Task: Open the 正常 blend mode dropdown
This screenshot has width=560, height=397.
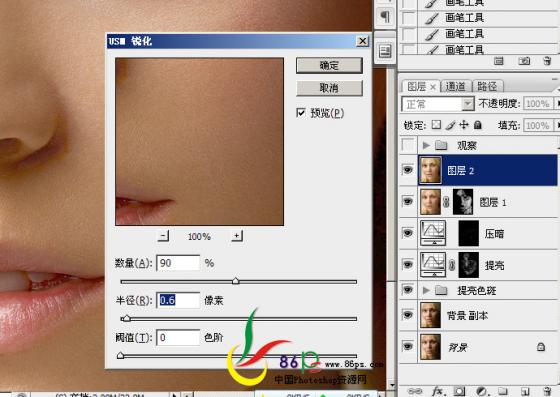Action: (x=438, y=104)
